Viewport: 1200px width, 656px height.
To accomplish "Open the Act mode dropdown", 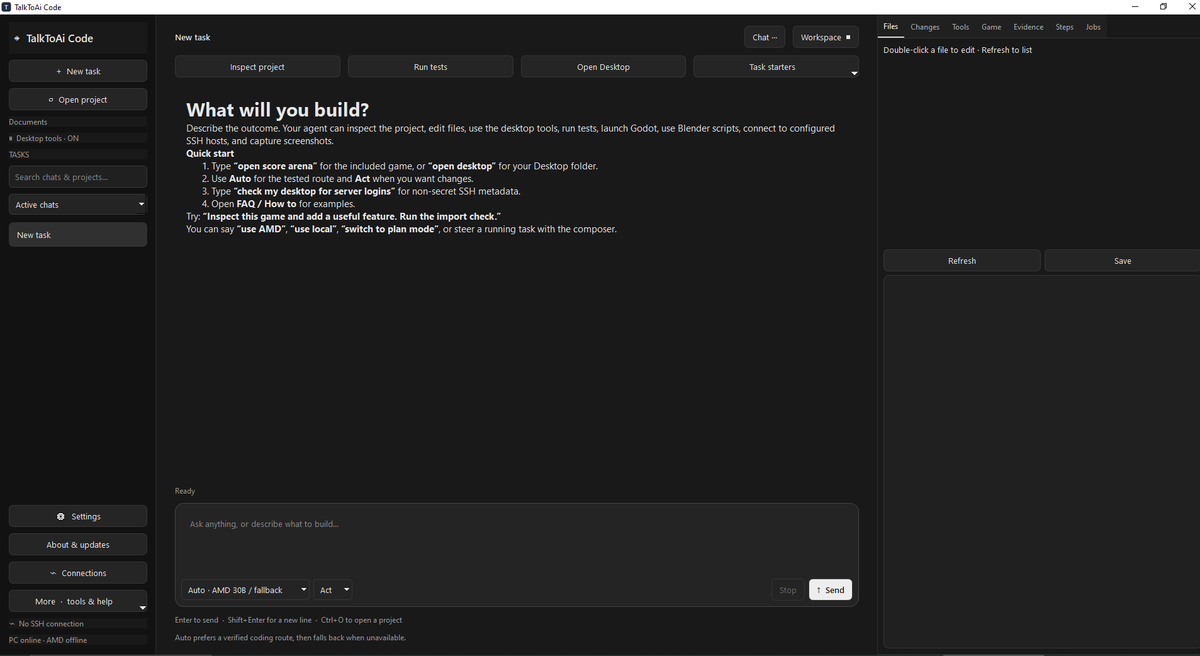I will pos(333,590).
